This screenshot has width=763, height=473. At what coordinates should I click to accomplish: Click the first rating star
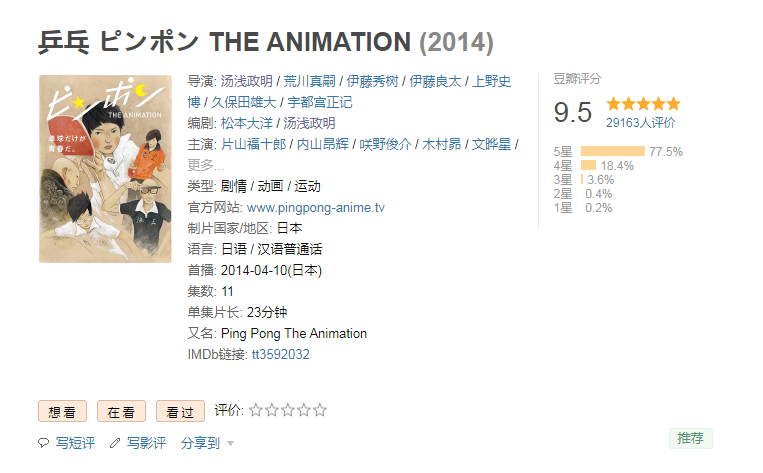click(x=256, y=410)
